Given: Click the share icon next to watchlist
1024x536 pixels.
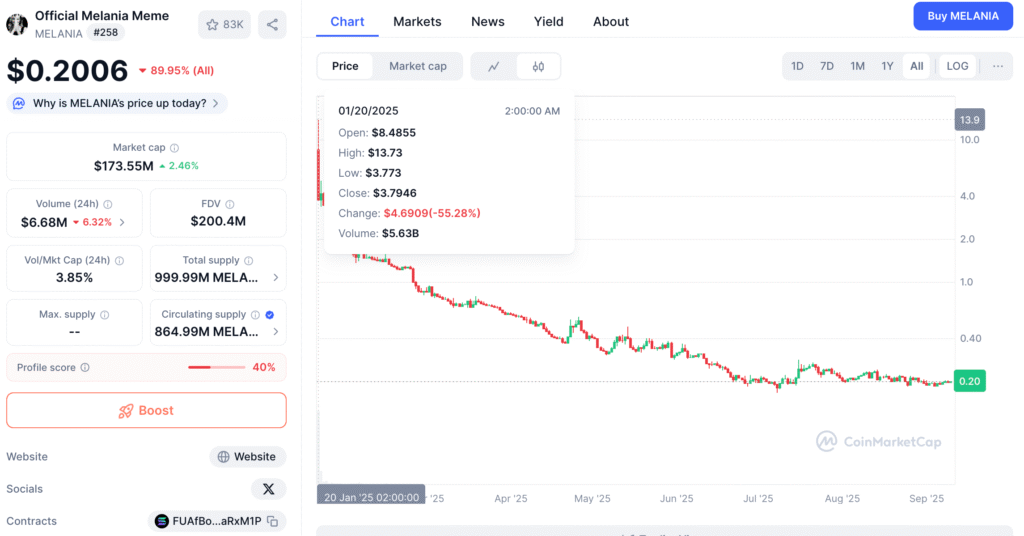Looking at the screenshot, I should click(272, 24).
